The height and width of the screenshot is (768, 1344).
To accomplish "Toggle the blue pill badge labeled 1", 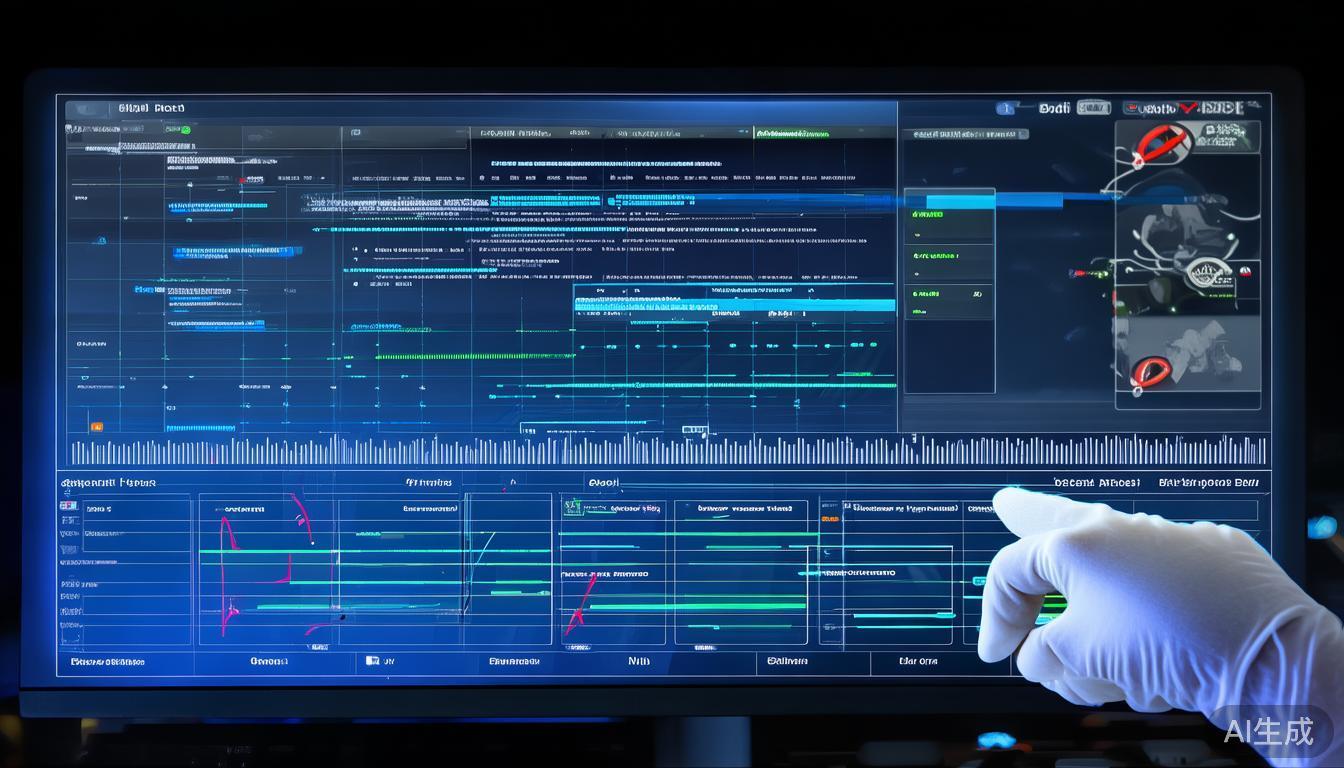I will 1005,108.
